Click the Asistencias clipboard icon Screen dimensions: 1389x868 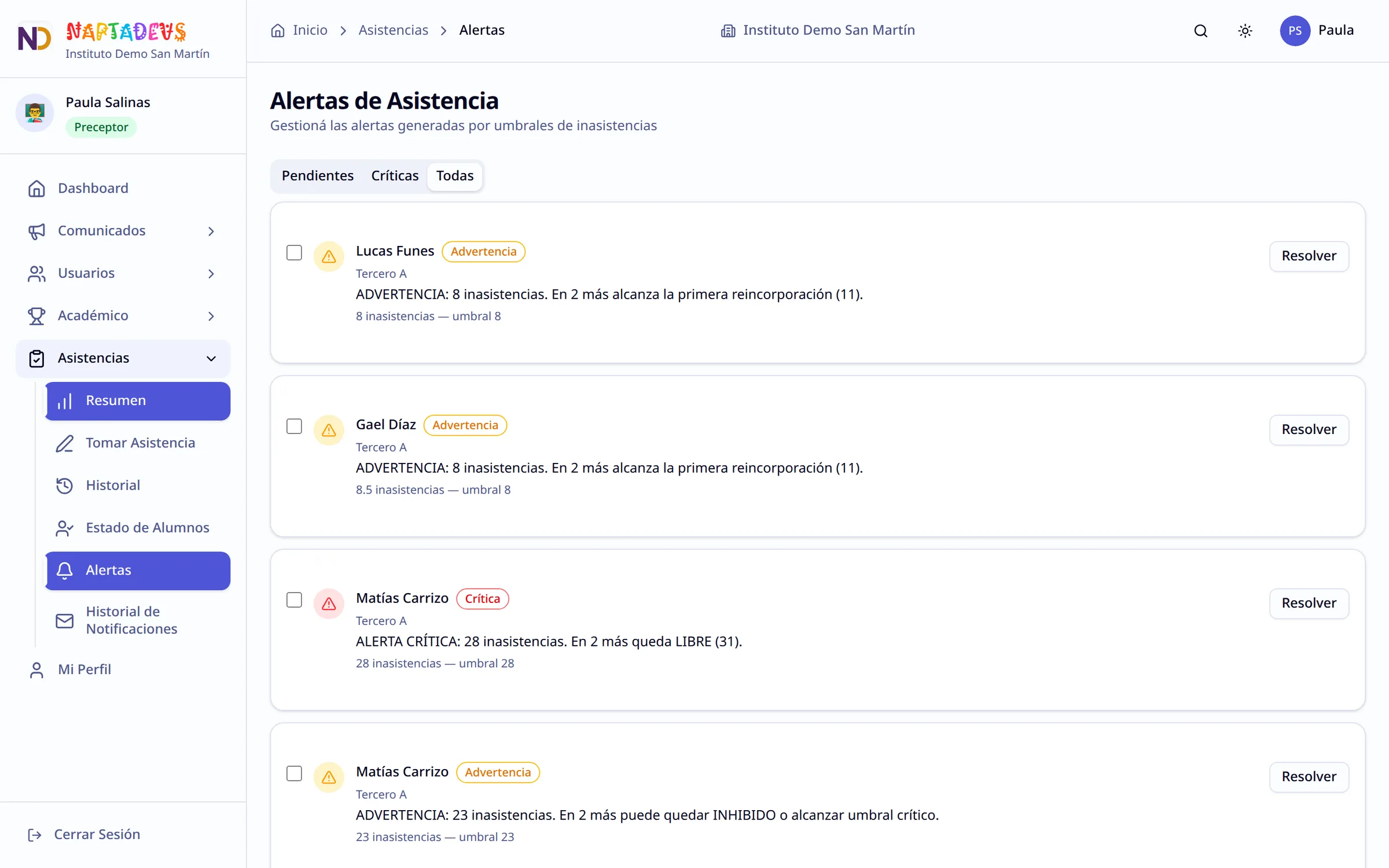(36, 358)
